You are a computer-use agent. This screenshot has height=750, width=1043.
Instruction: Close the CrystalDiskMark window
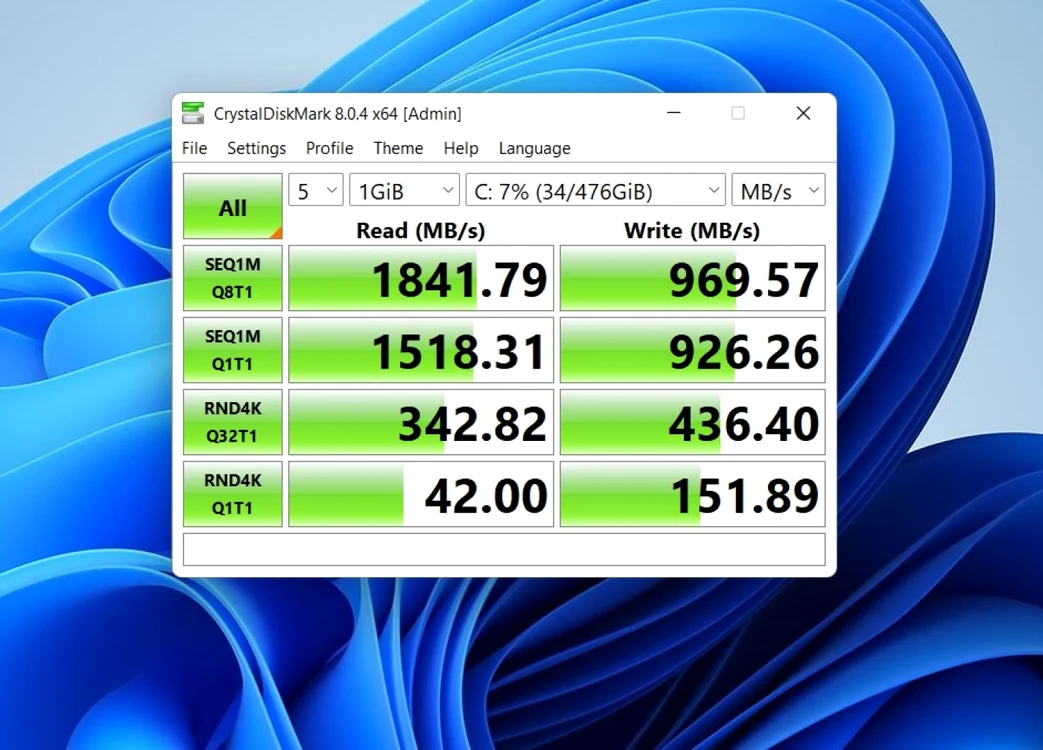point(804,113)
